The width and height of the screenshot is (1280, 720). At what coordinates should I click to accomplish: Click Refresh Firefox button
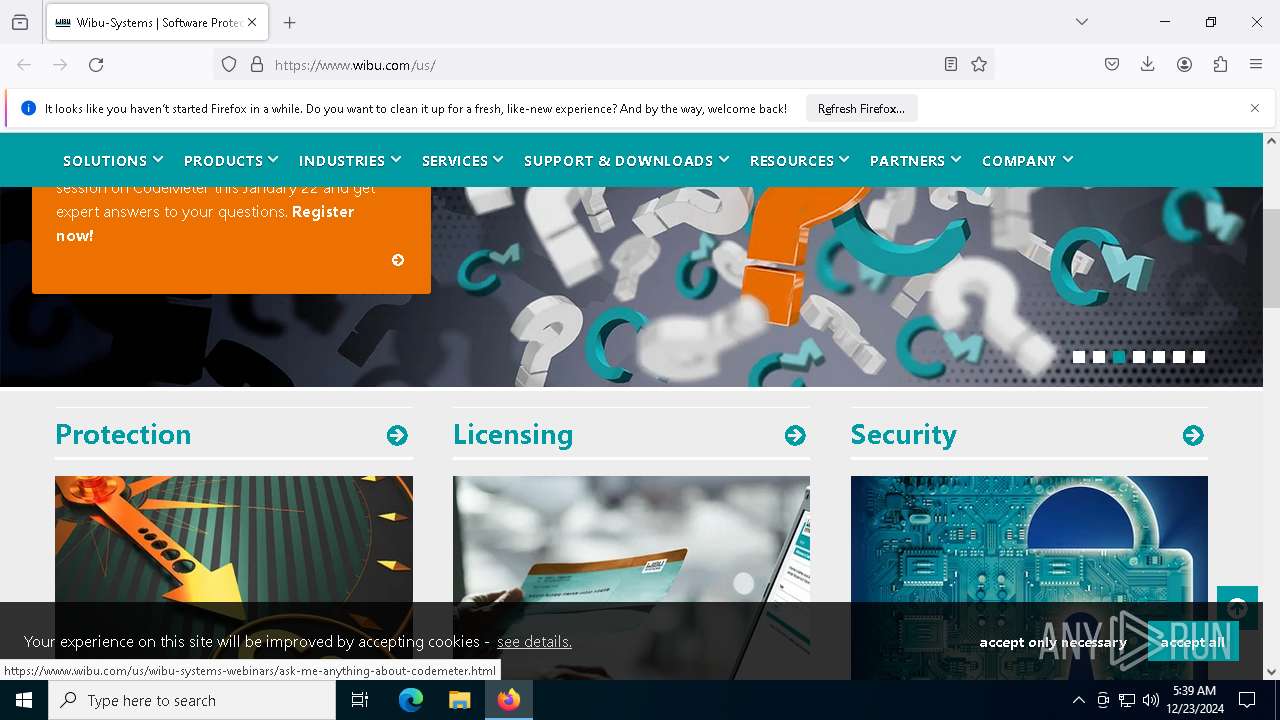tap(861, 109)
